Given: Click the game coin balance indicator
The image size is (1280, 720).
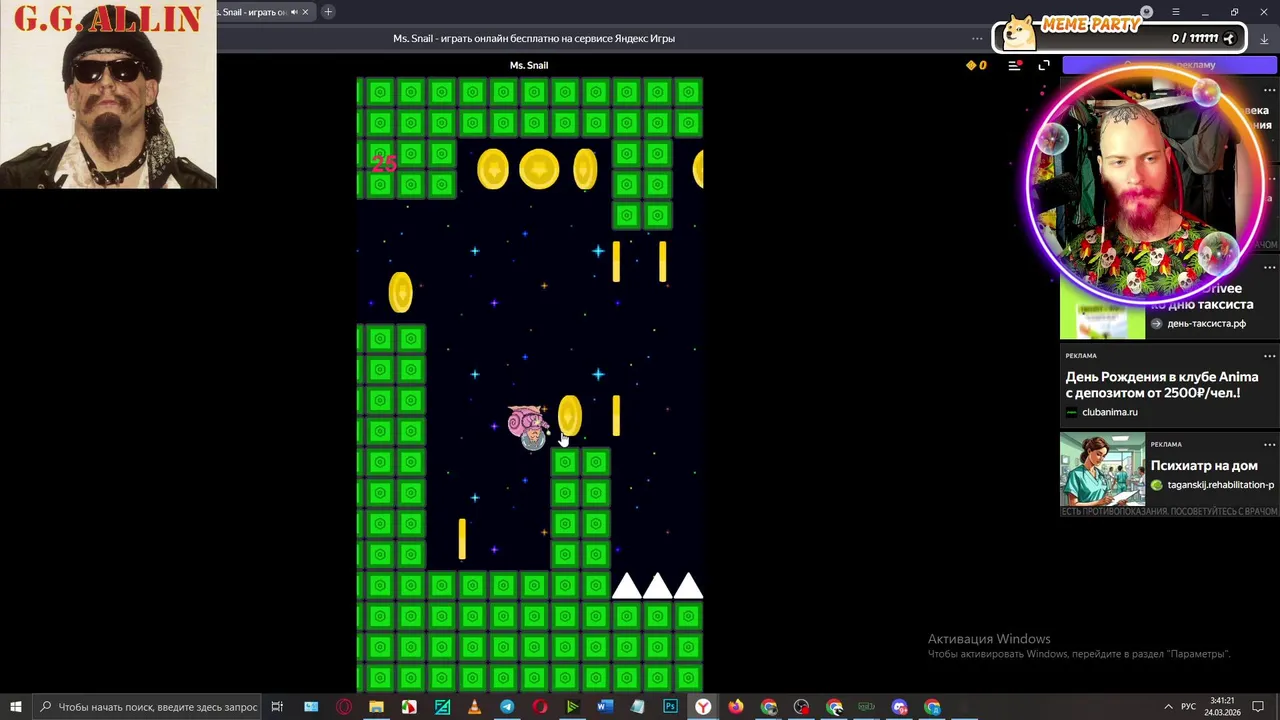Looking at the screenshot, I should [976, 65].
